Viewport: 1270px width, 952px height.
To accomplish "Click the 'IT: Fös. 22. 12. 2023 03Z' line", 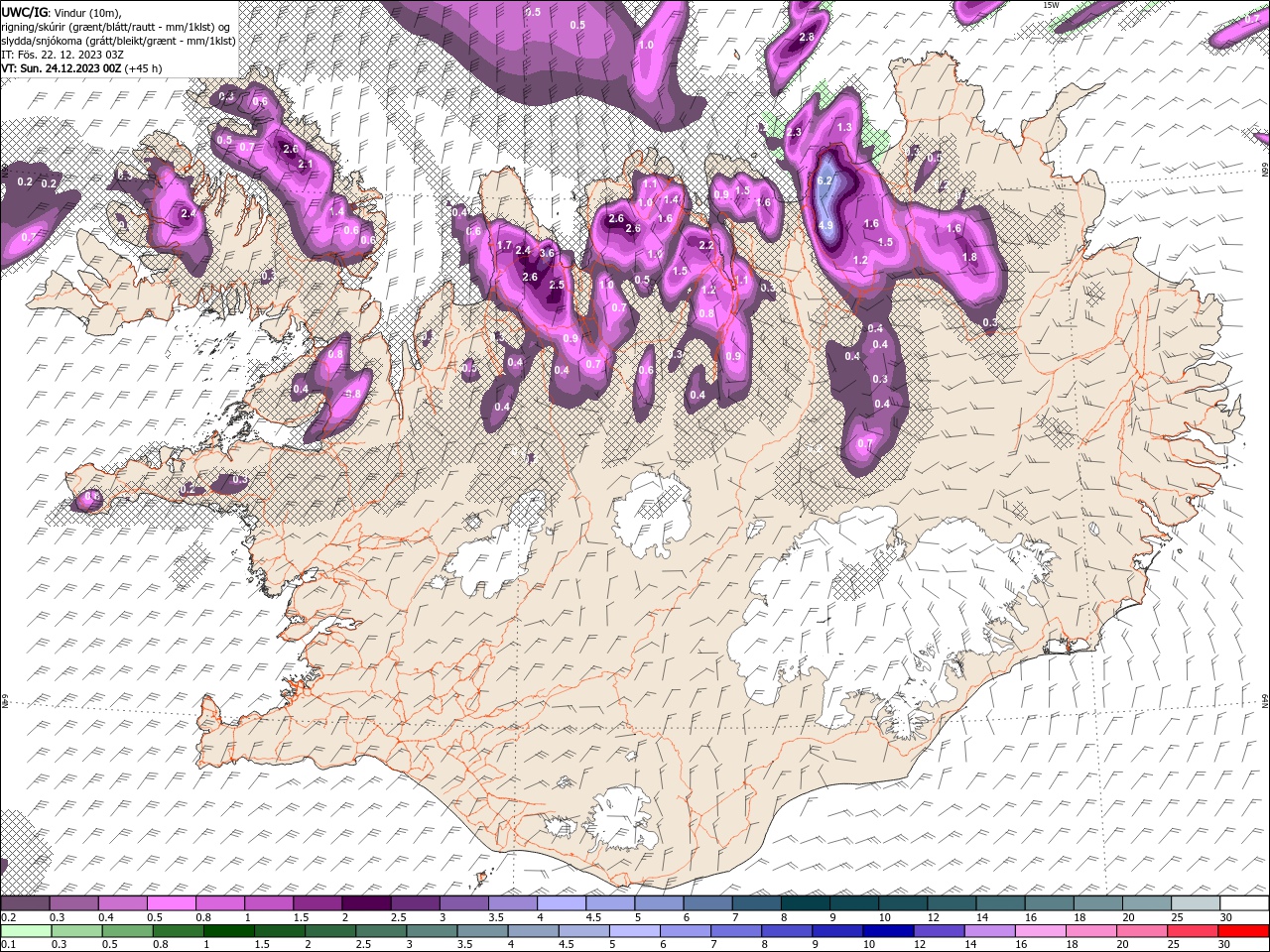I will (63, 54).
